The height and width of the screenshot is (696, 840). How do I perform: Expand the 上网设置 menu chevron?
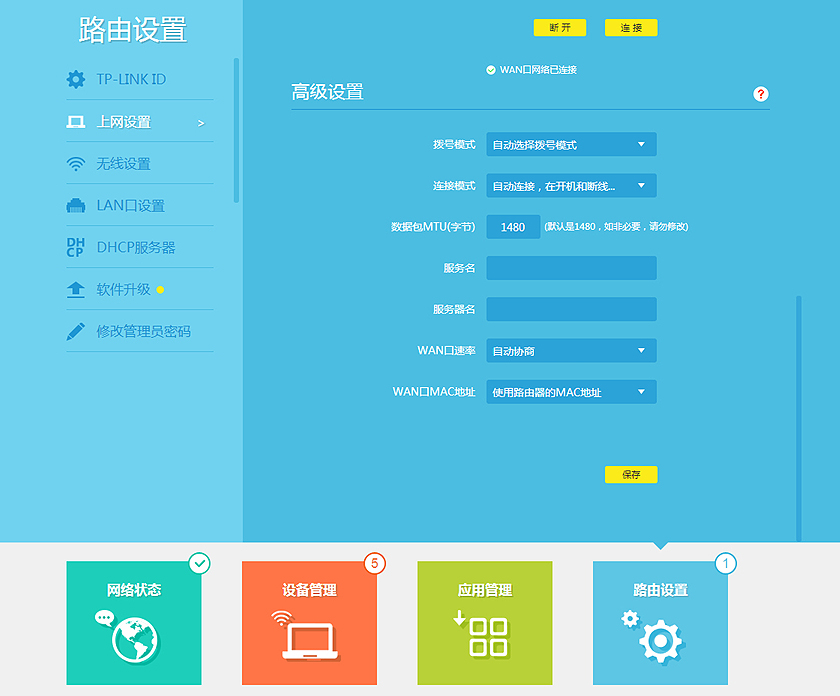[203, 122]
